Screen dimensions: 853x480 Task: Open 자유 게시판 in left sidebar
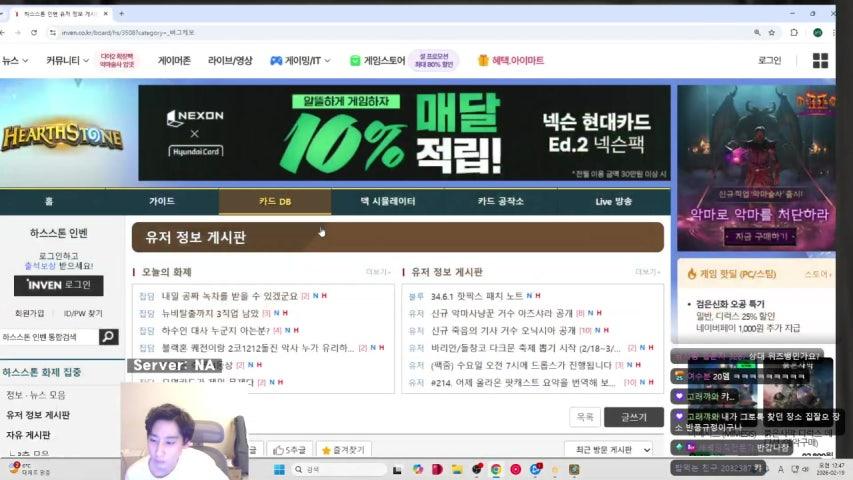click(x=28, y=435)
